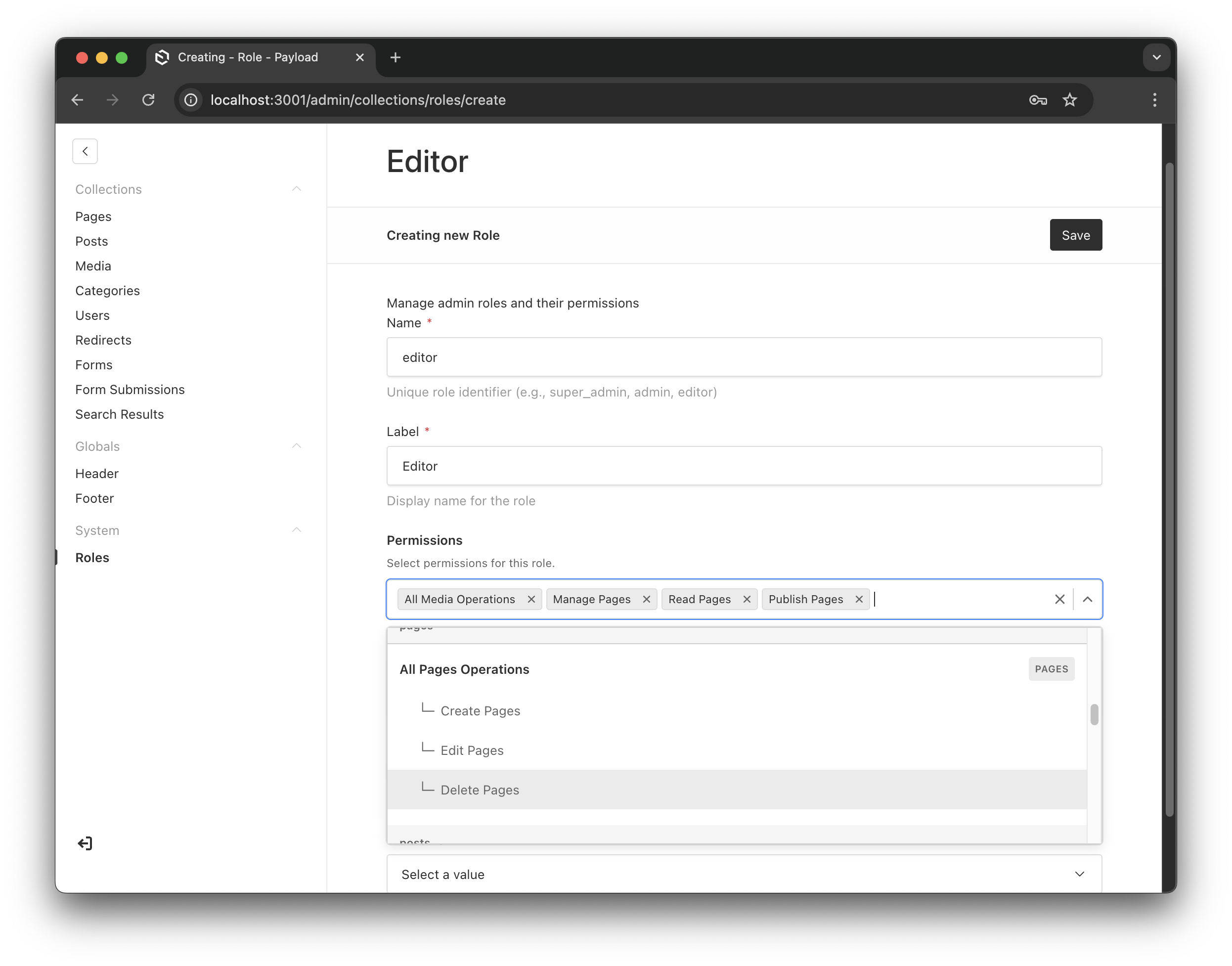Bookmark this page with the star icon

pos(1069,100)
